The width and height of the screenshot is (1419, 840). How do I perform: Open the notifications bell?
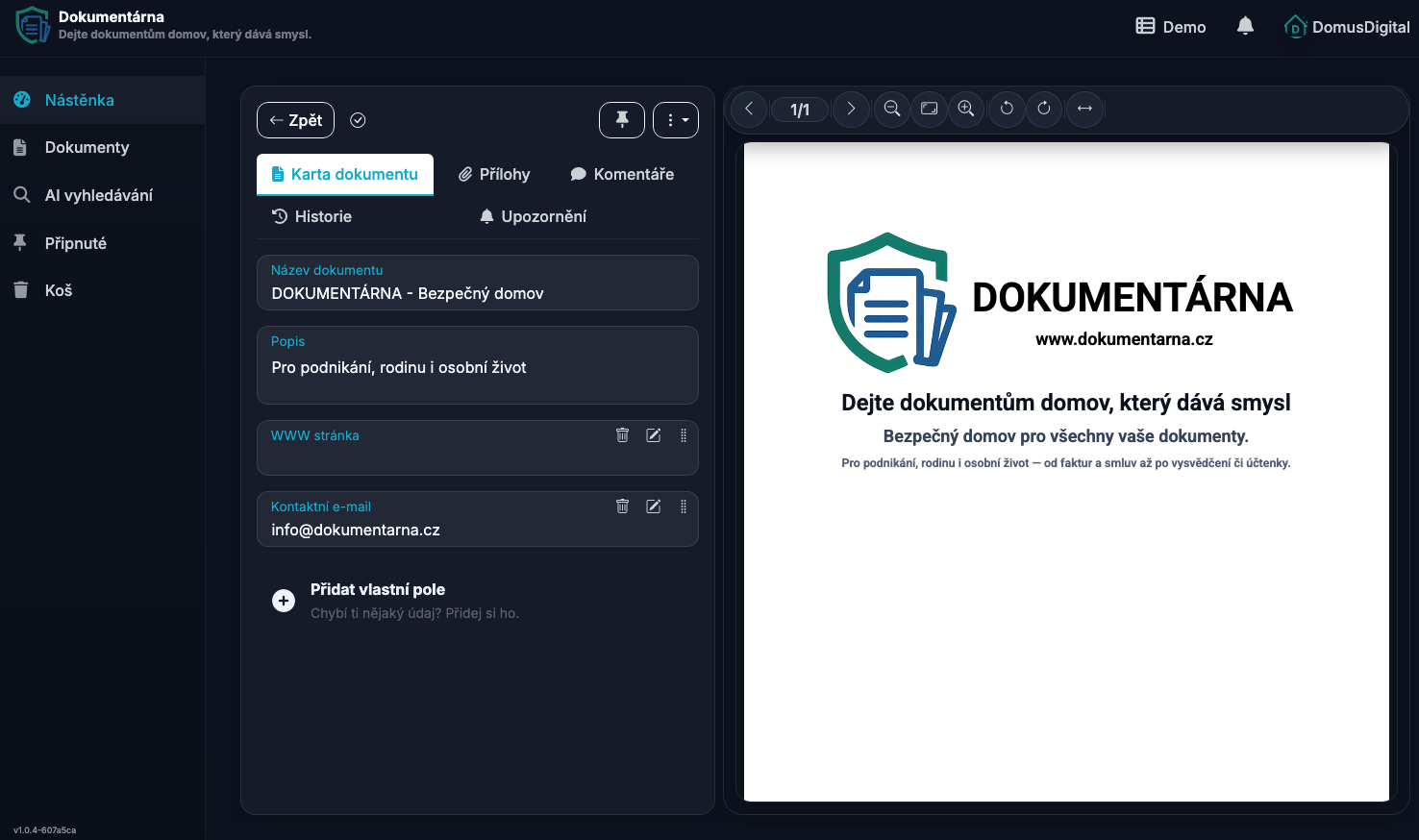[x=1245, y=26]
